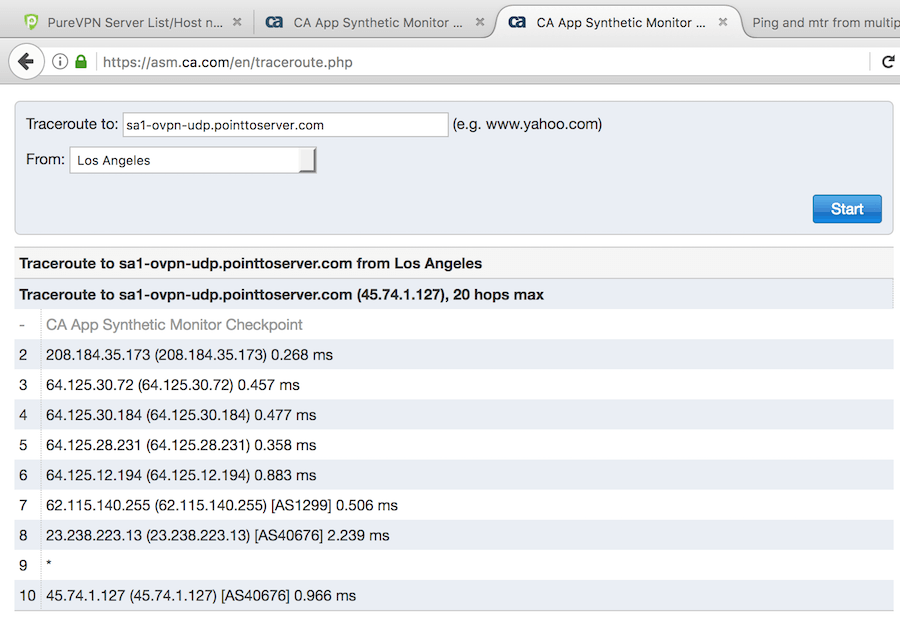This screenshot has height=617, width=900.
Task: Show site information via the info icon
Action: point(60,61)
